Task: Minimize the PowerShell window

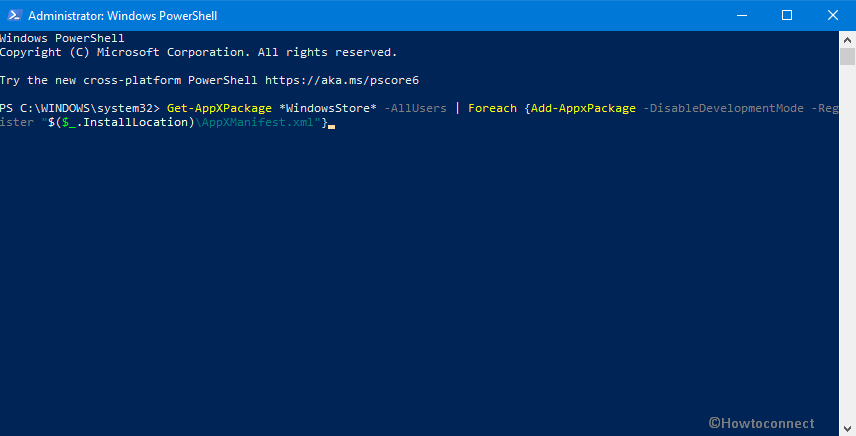Action: point(741,15)
